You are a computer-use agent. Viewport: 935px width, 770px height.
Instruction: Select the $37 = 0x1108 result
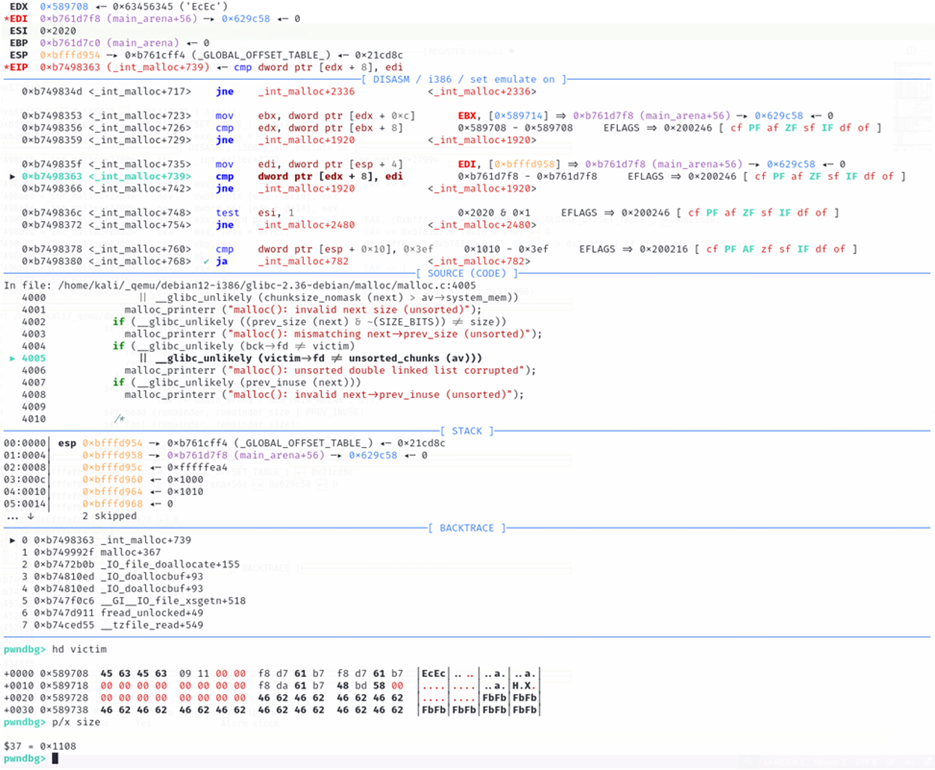(39, 746)
